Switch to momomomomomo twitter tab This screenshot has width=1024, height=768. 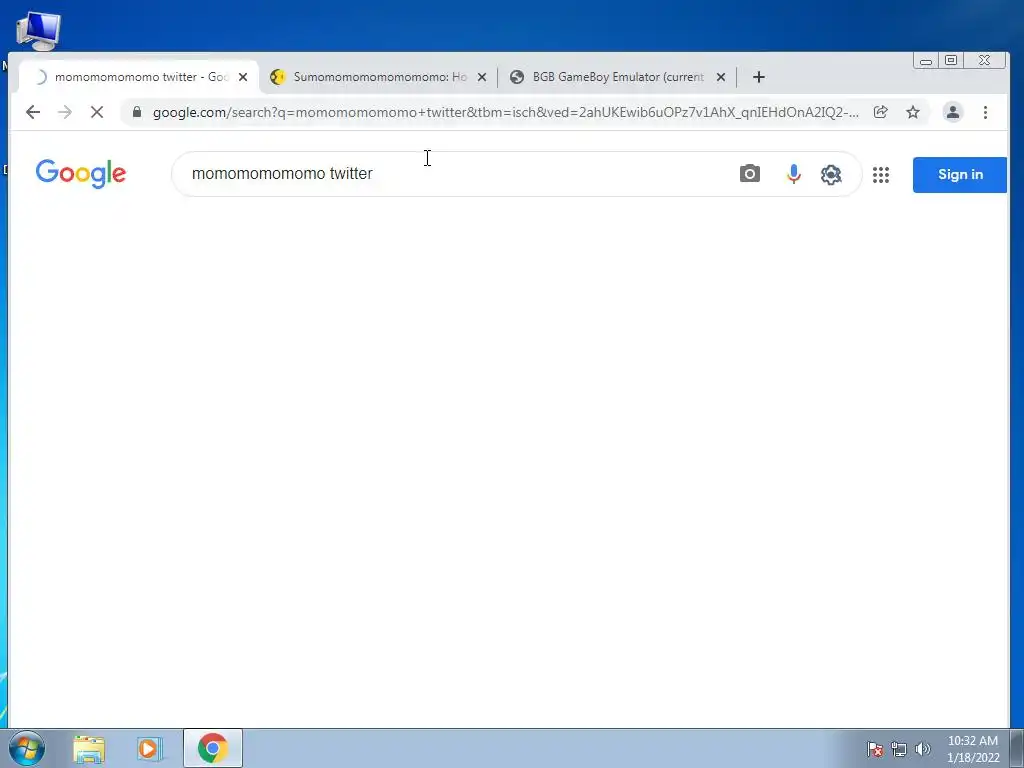click(x=141, y=77)
